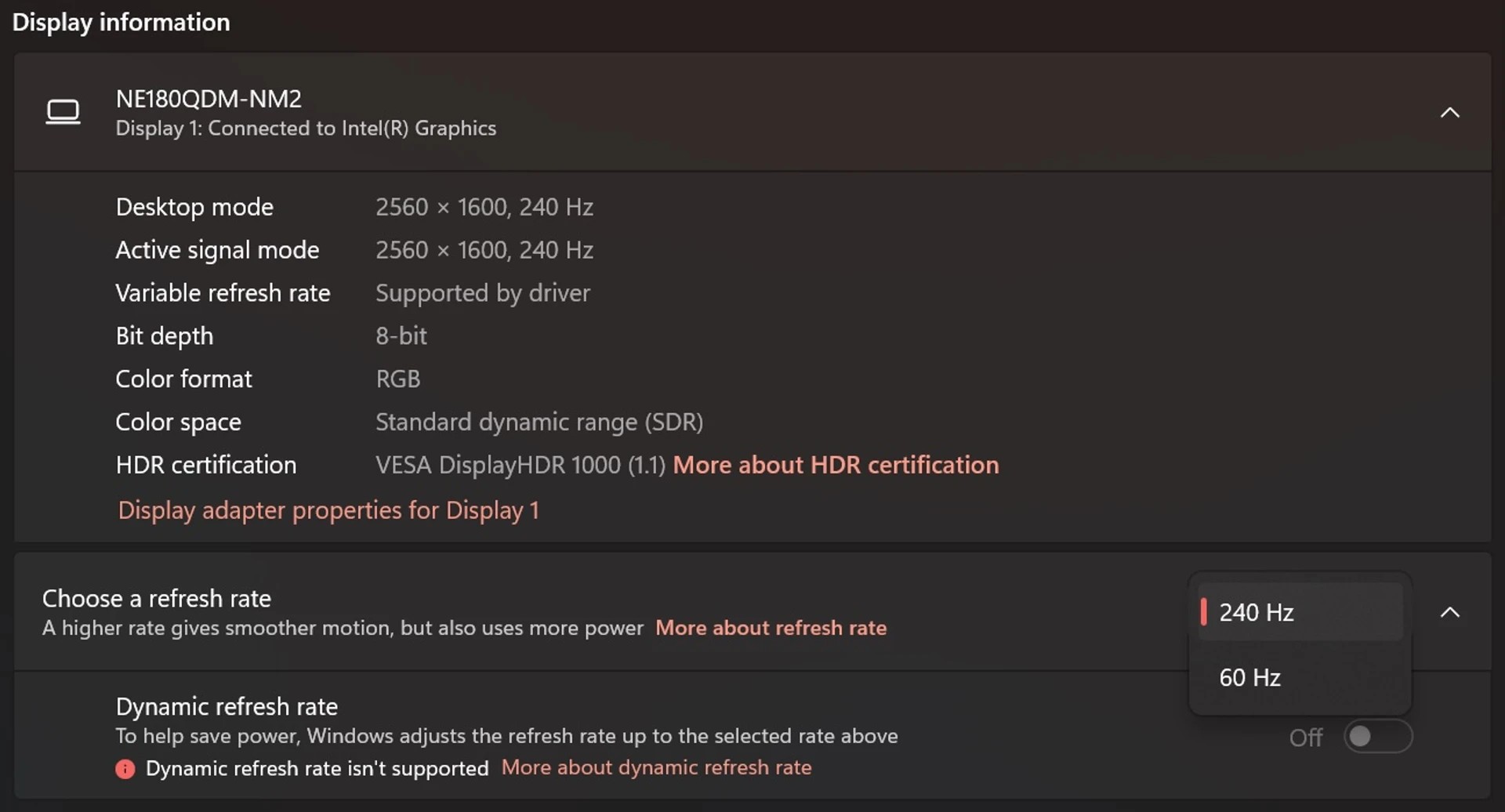This screenshot has width=1505, height=812.
Task: Click the Variable refresh rate row
Action: pyautogui.click(x=223, y=292)
